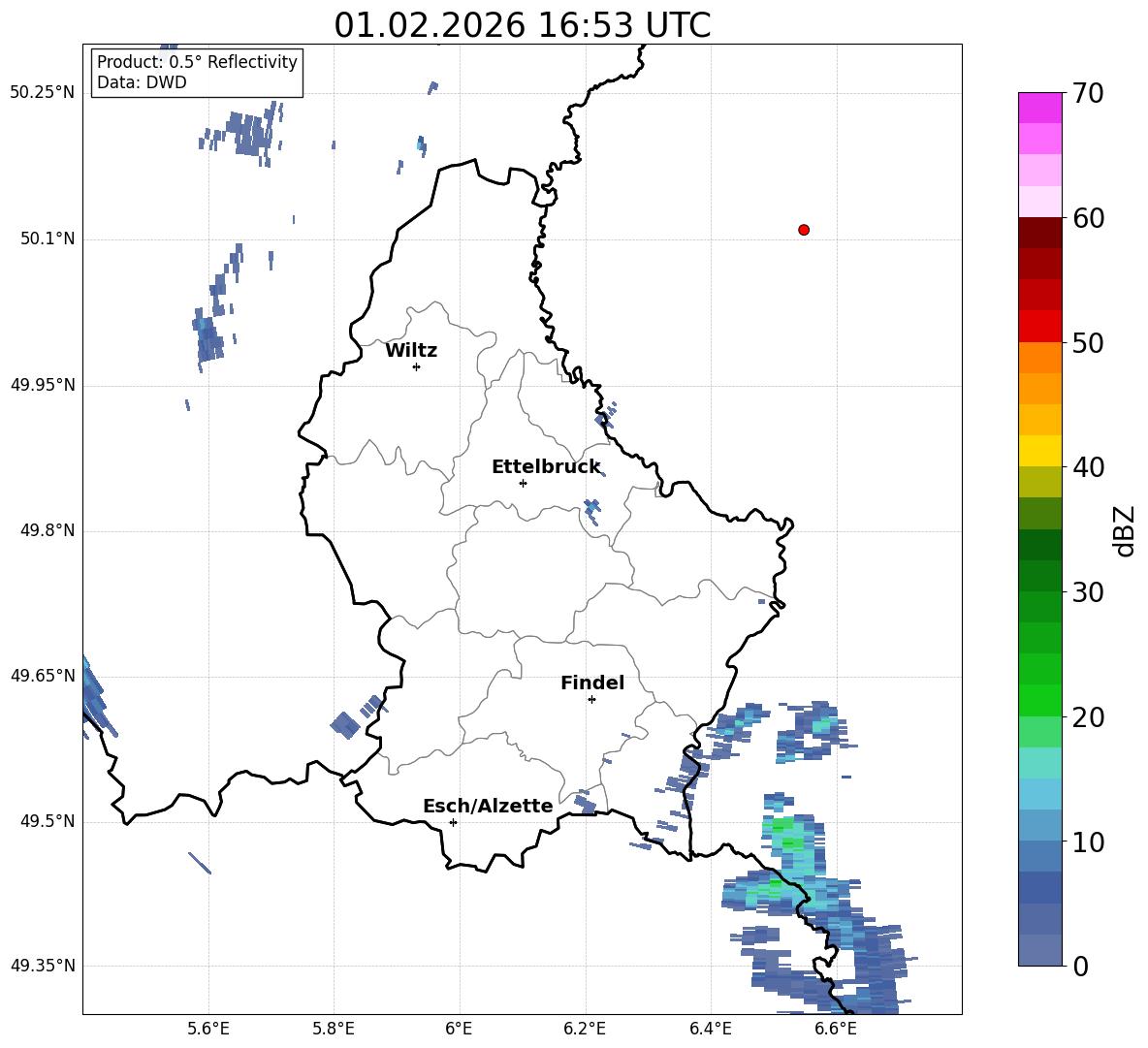Click the 6.4°E longitude label
Image resolution: width=1148 pixels, height=1048 pixels.
click(710, 1029)
